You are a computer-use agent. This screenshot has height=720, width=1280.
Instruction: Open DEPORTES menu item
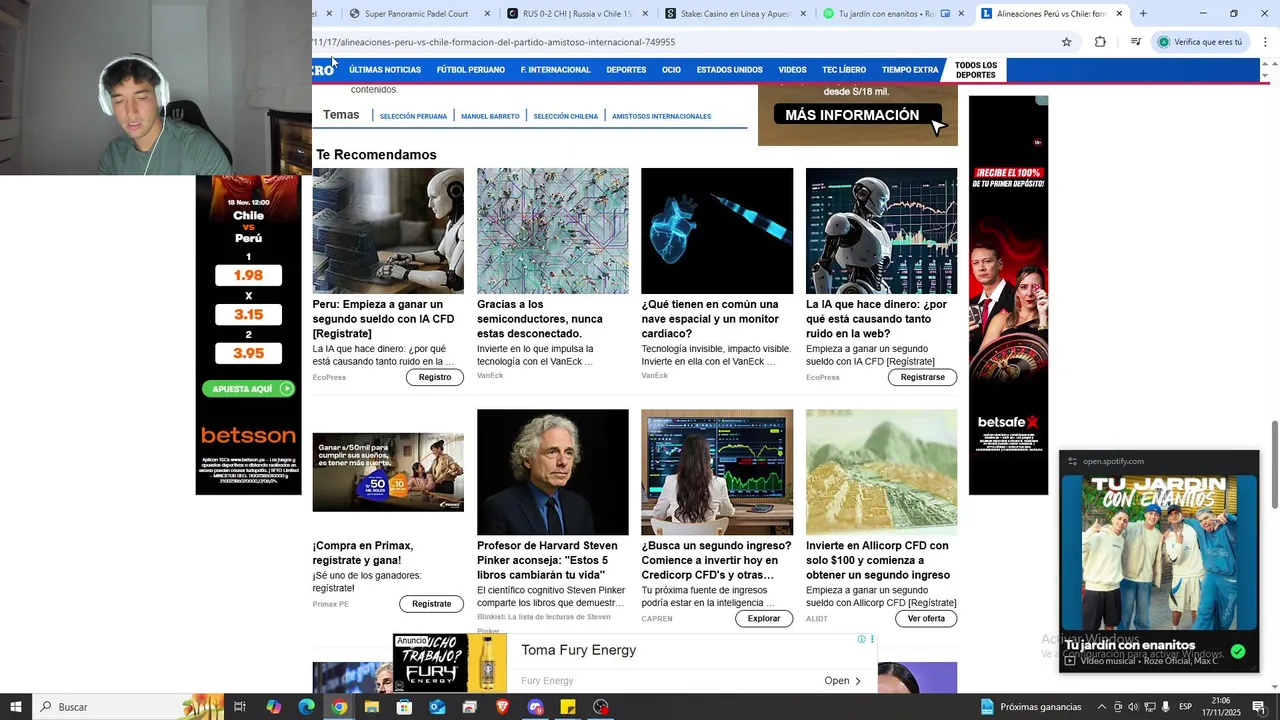(x=626, y=70)
